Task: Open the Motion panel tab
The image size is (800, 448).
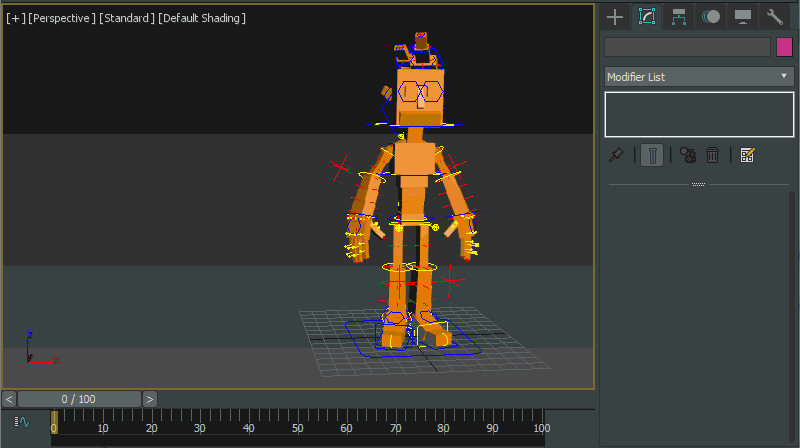Action: [711, 16]
